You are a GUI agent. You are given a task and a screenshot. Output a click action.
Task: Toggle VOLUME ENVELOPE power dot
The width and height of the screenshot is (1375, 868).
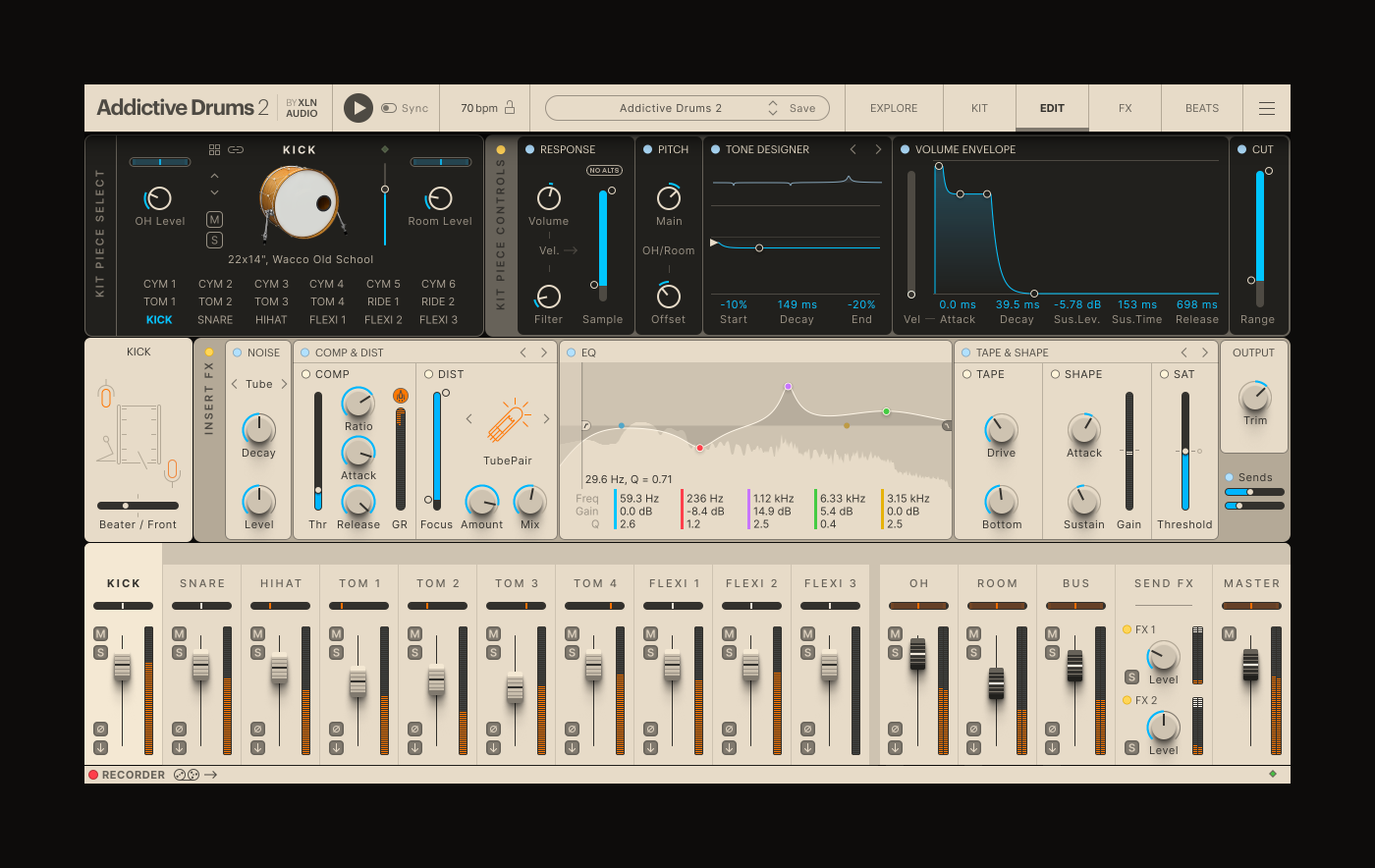(905, 149)
